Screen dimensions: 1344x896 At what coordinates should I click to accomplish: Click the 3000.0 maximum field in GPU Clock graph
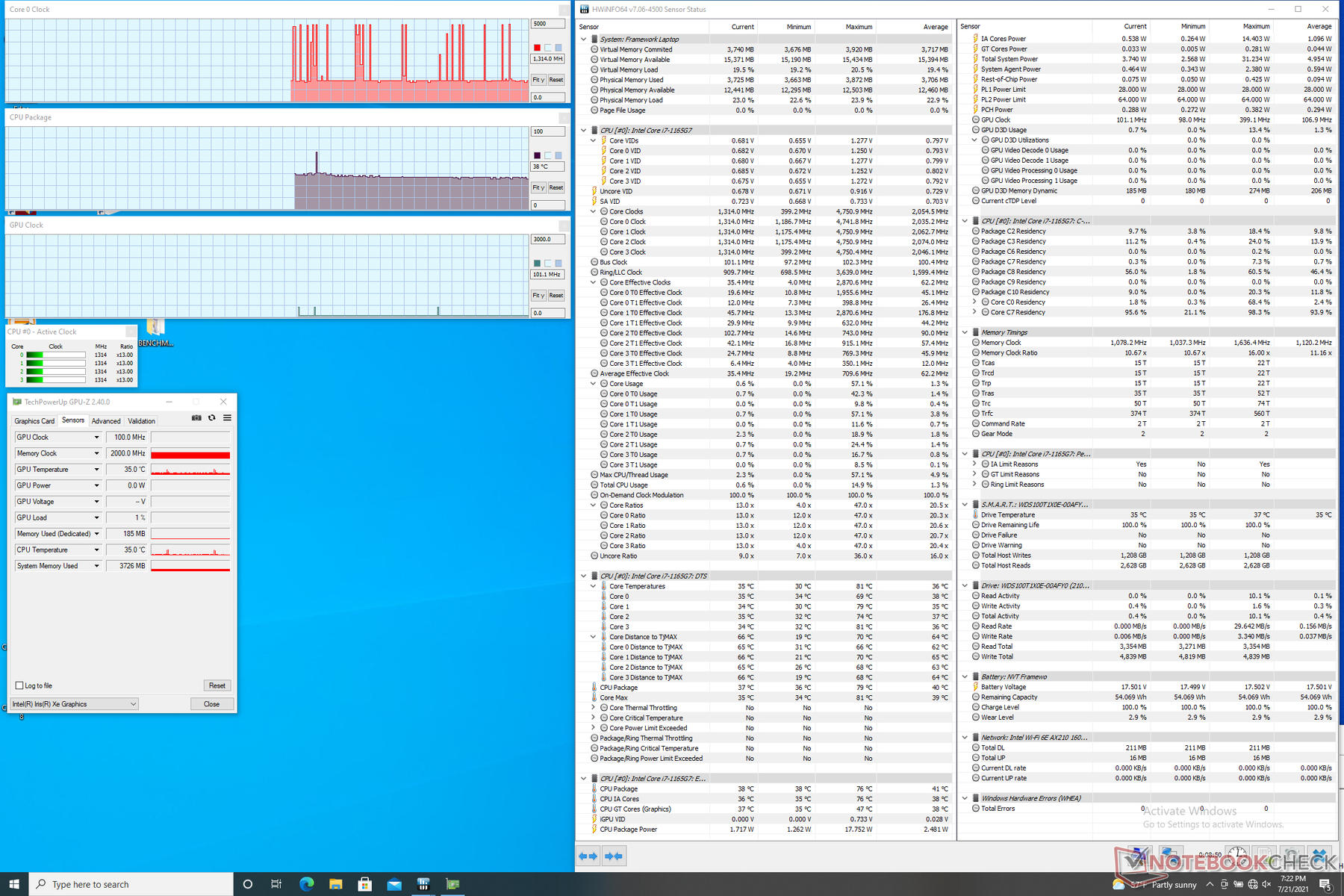click(547, 239)
